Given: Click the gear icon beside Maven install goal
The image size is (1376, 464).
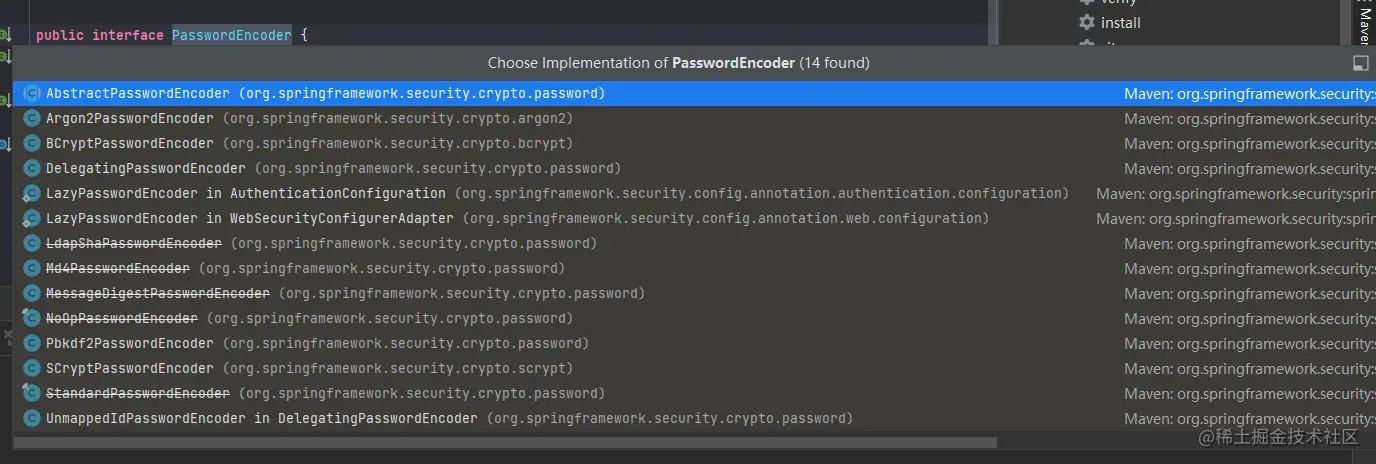Looking at the screenshot, I should click(1087, 22).
